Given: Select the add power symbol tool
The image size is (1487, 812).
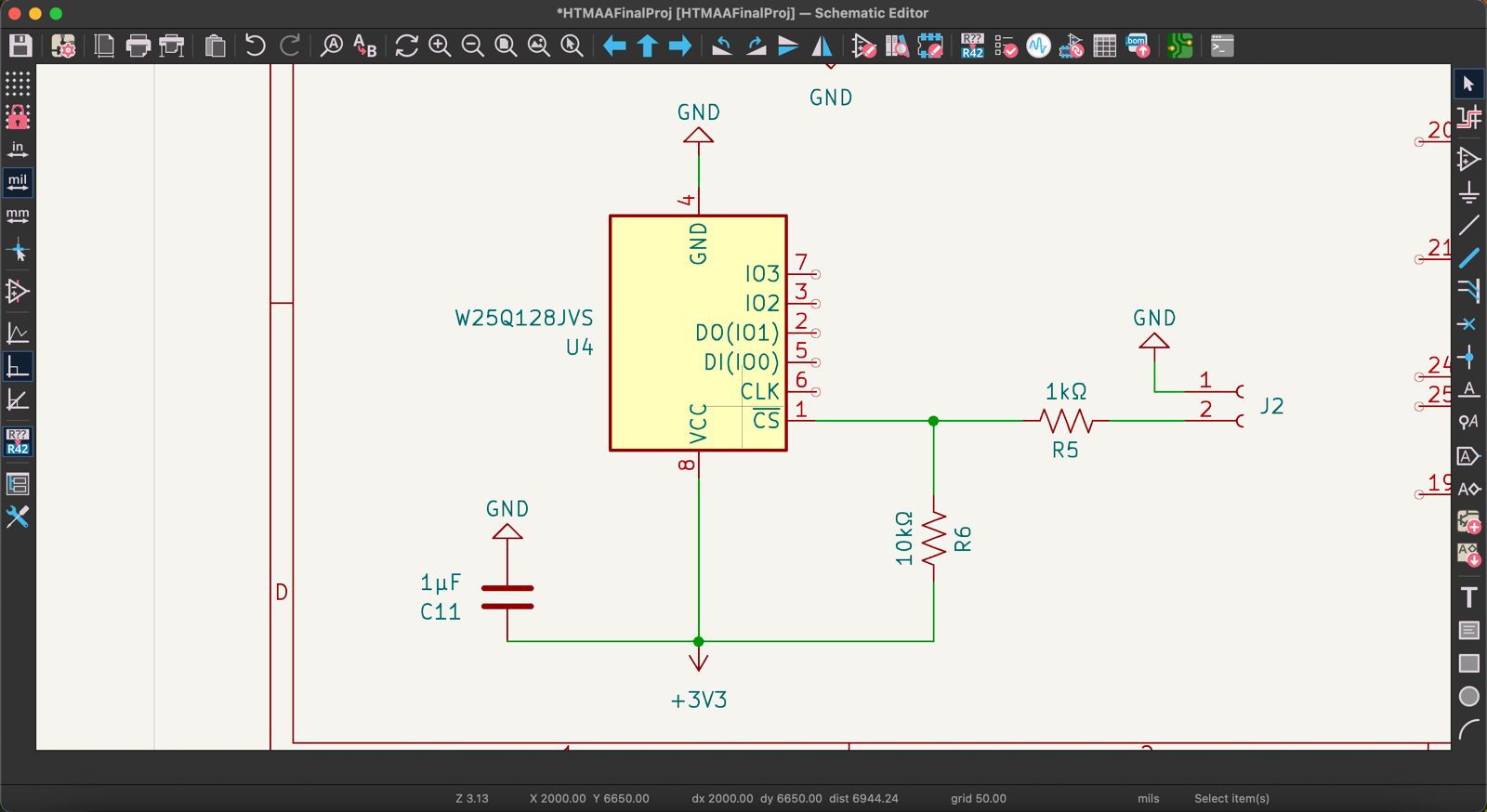Looking at the screenshot, I should (1468, 193).
